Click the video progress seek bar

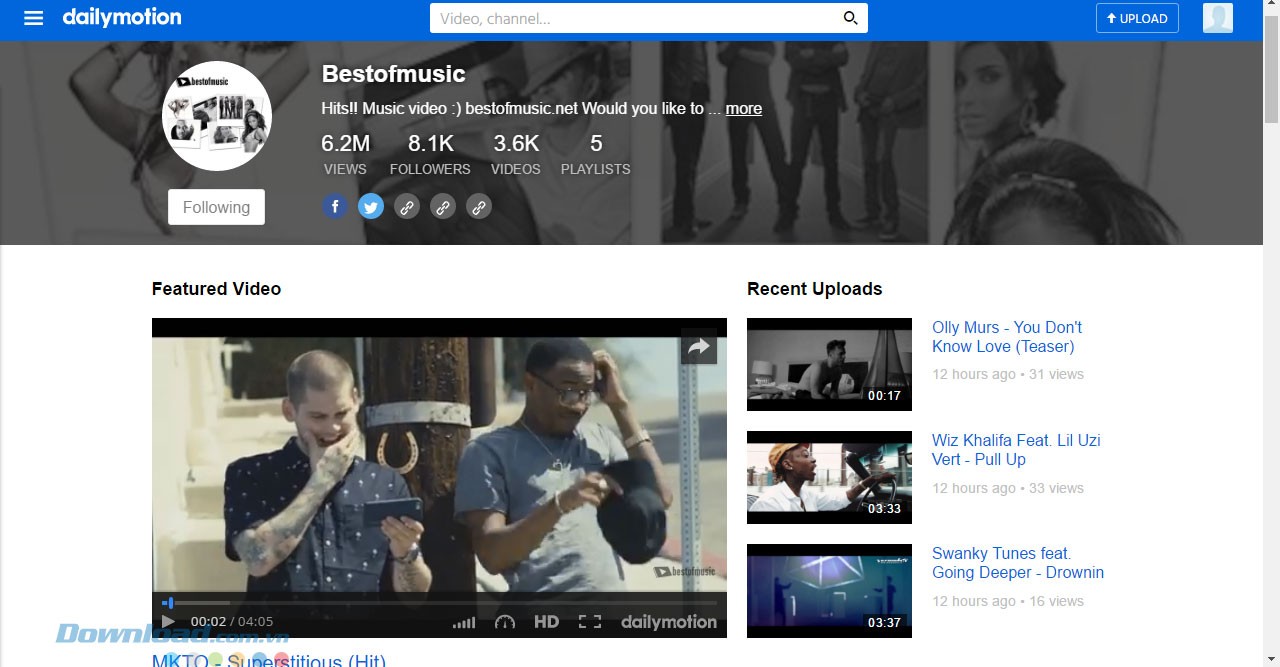440,603
